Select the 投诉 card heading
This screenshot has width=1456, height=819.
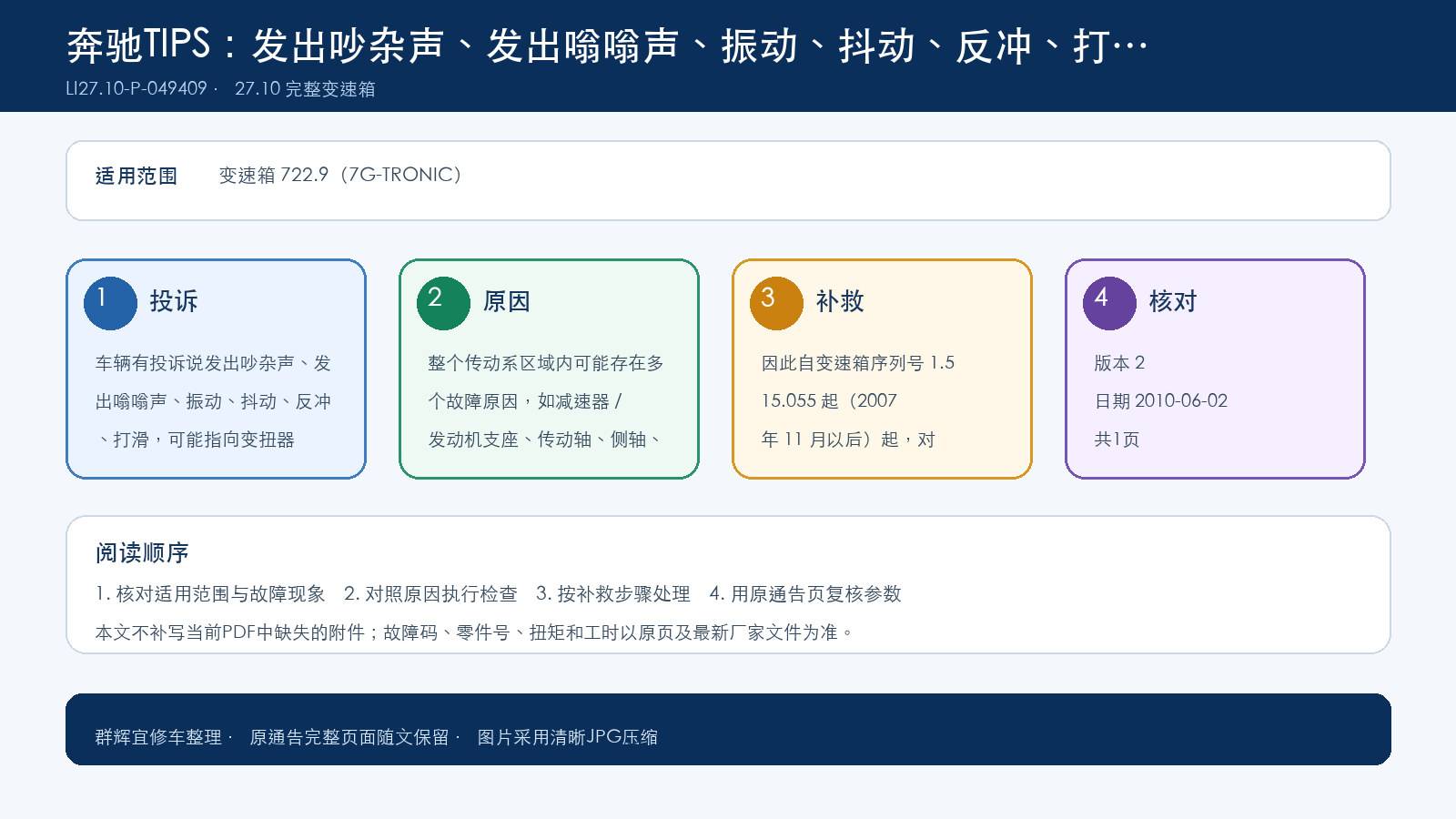pos(174,301)
